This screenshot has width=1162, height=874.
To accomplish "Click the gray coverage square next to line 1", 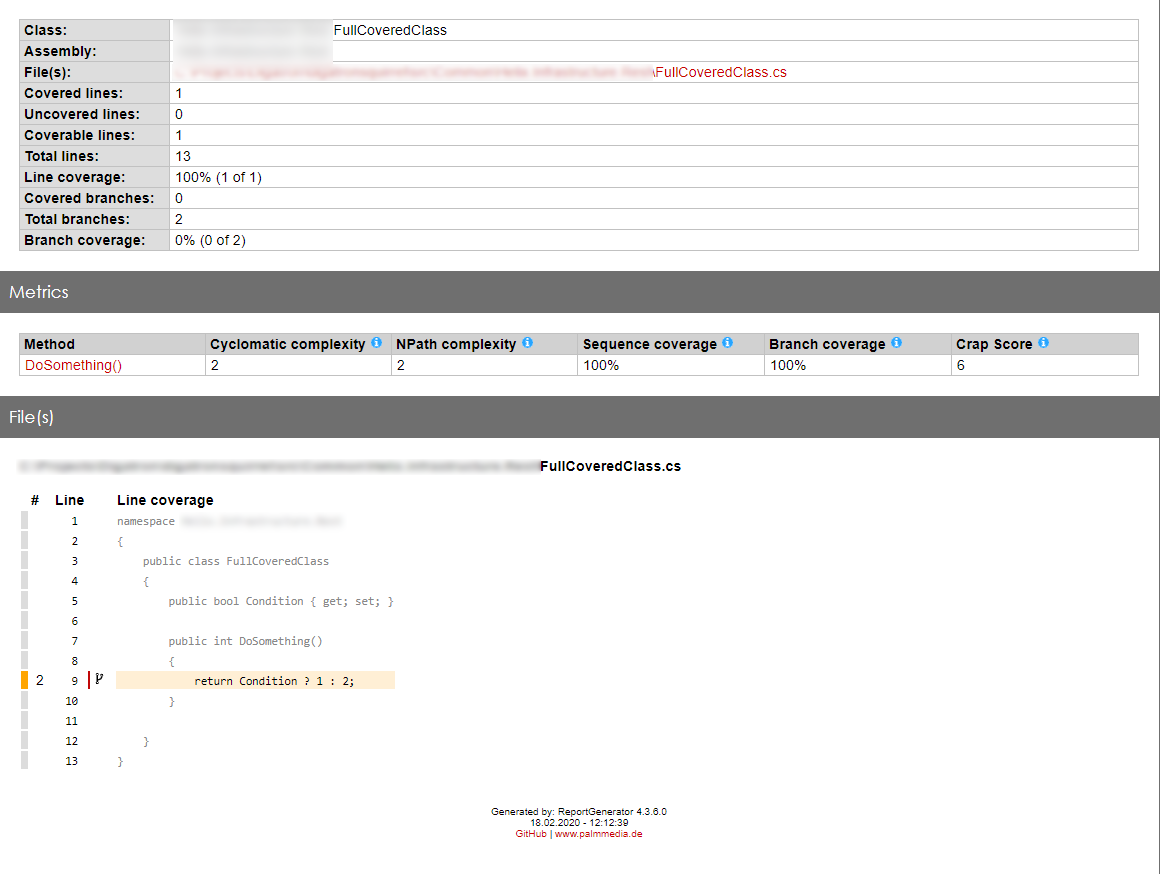I will pyautogui.click(x=25, y=520).
